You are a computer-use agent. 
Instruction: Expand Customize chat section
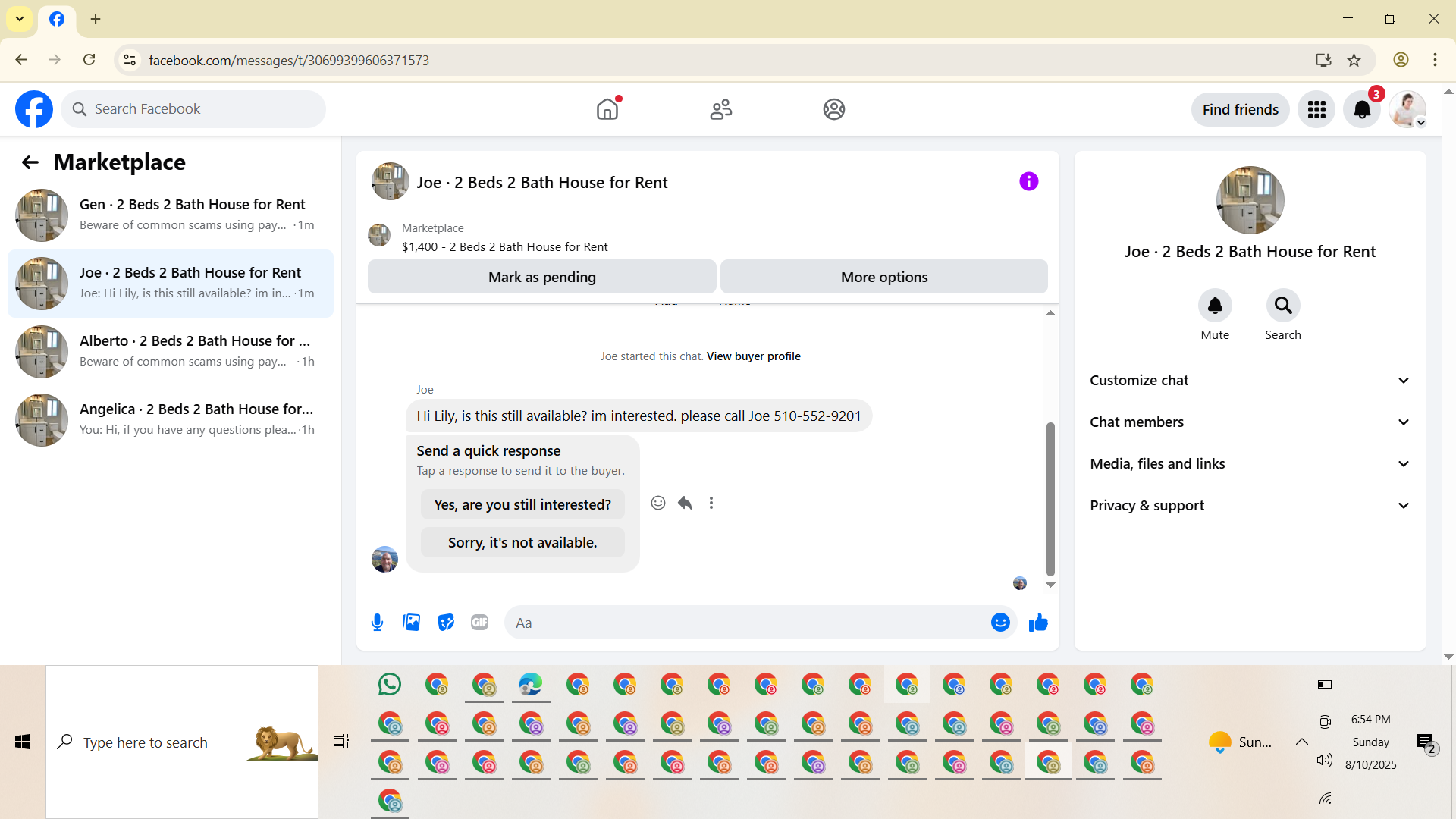(x=1250, y=381)
